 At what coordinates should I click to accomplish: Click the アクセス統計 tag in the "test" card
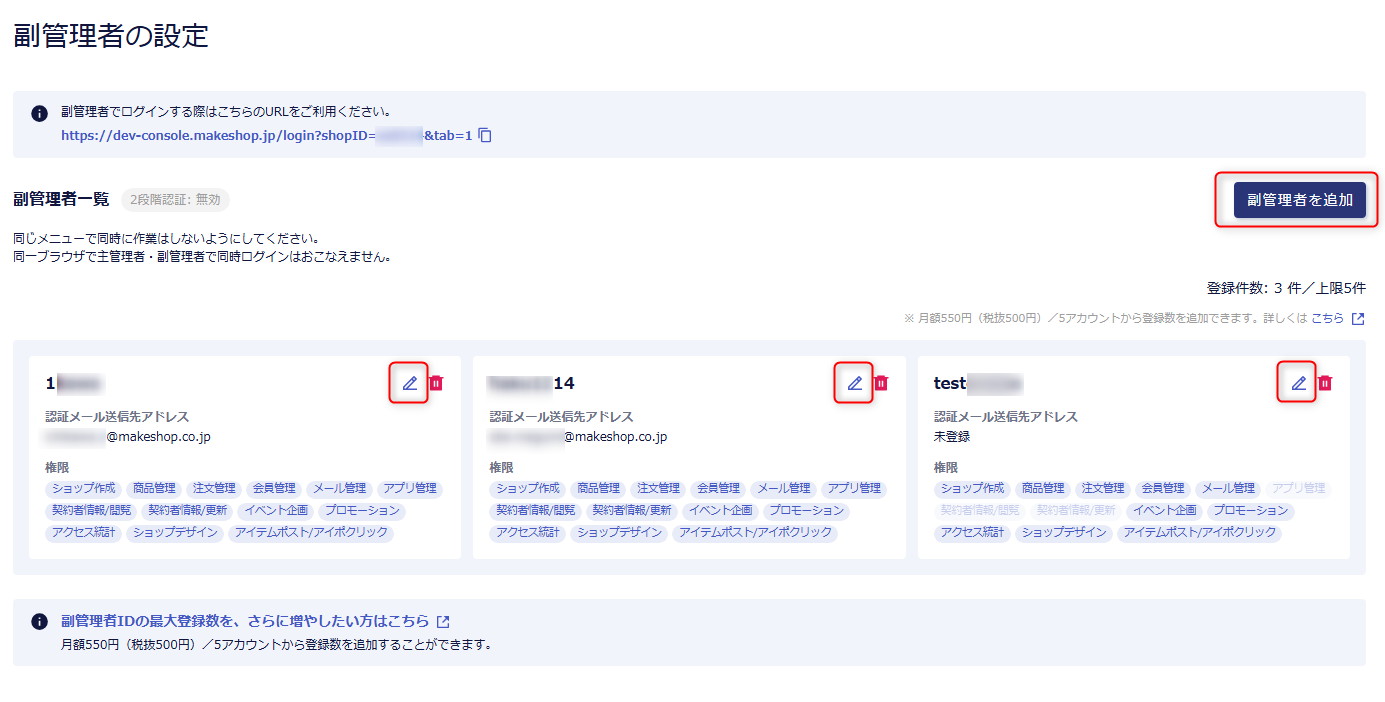[973, 533]
